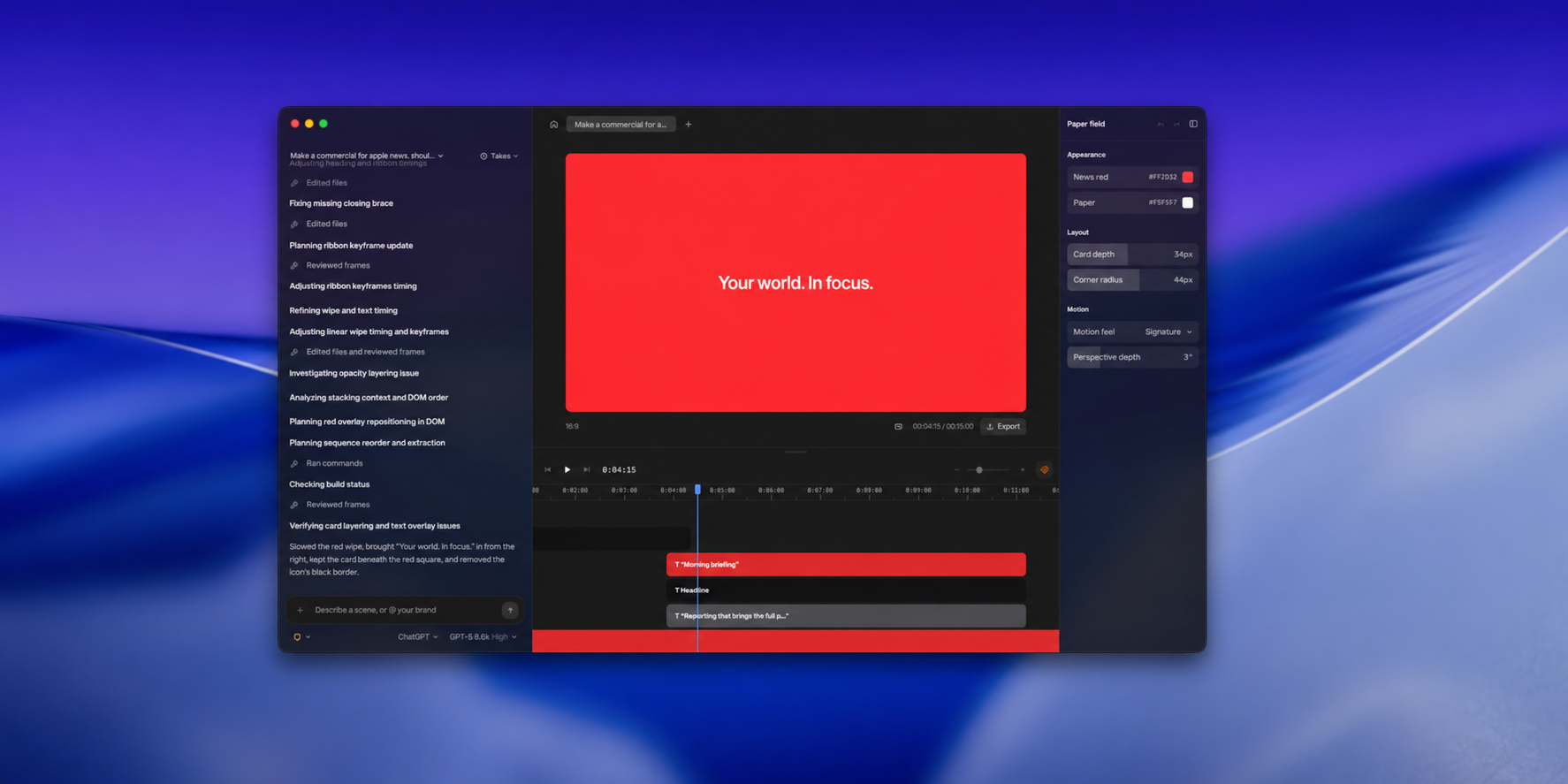
Task: Click the timeline zoom slider handle
Action: (x=979, y=470)
